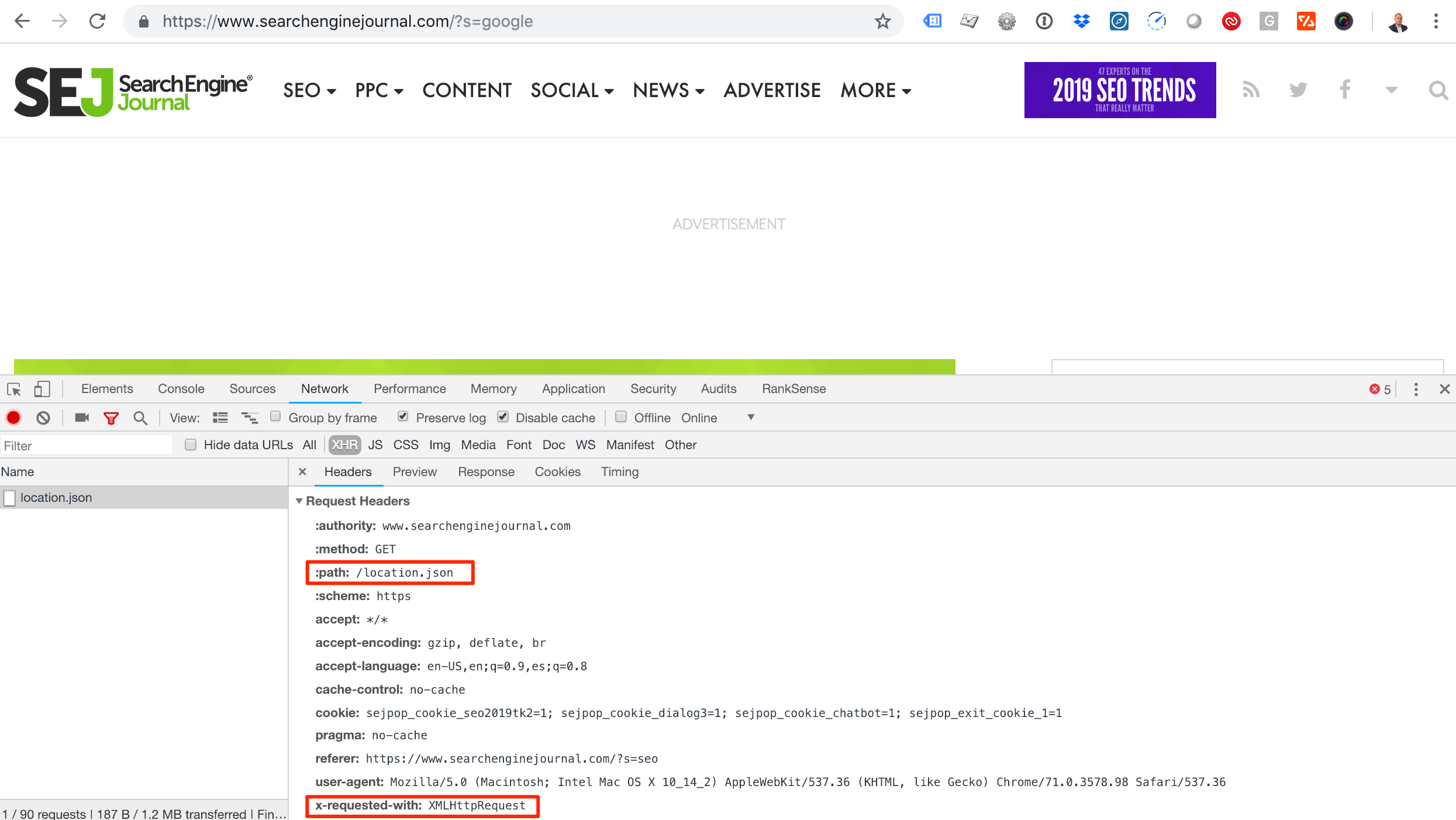Viewport: 1456px width, 820px height.
Task: Click the Offline toggle in DevTools
Action: point(620,417)
